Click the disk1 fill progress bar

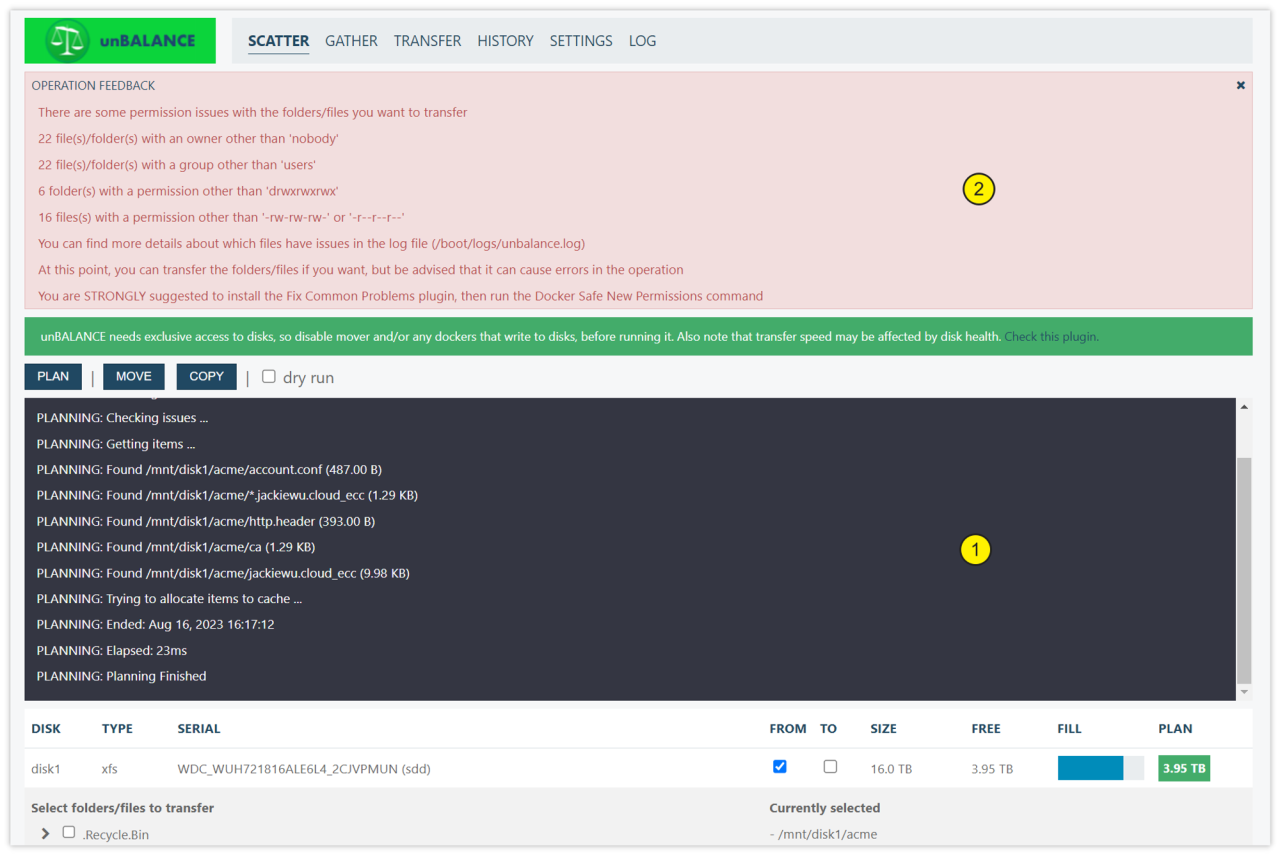pyautogui.click(x=1100, y=768)
